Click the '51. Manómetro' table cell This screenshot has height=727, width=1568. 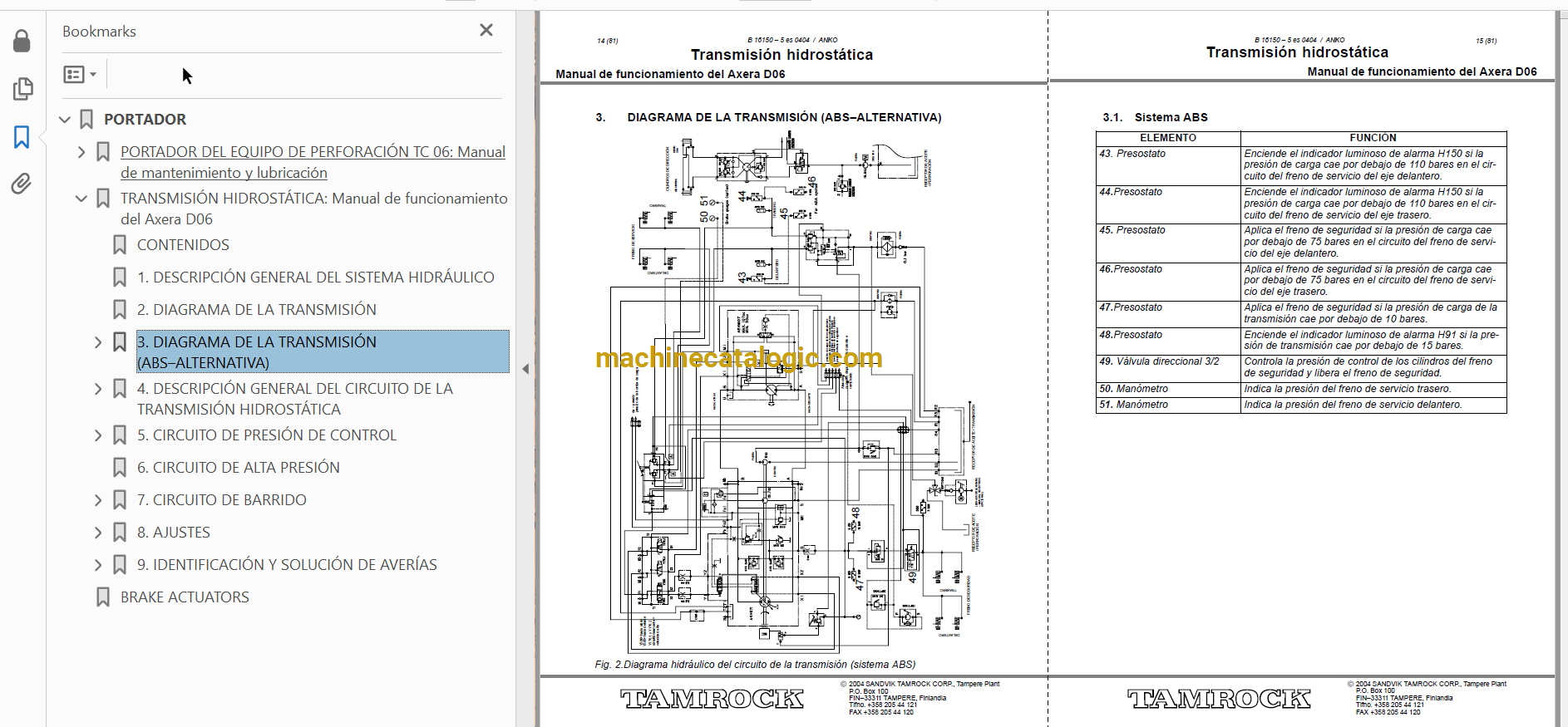1168,405
